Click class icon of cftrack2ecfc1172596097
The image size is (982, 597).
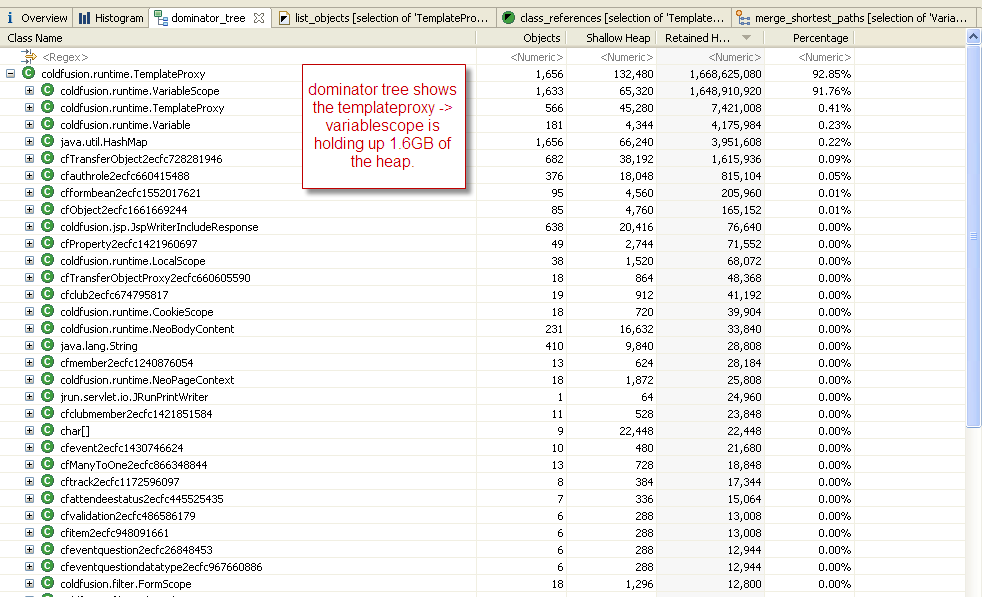[47, 480]
